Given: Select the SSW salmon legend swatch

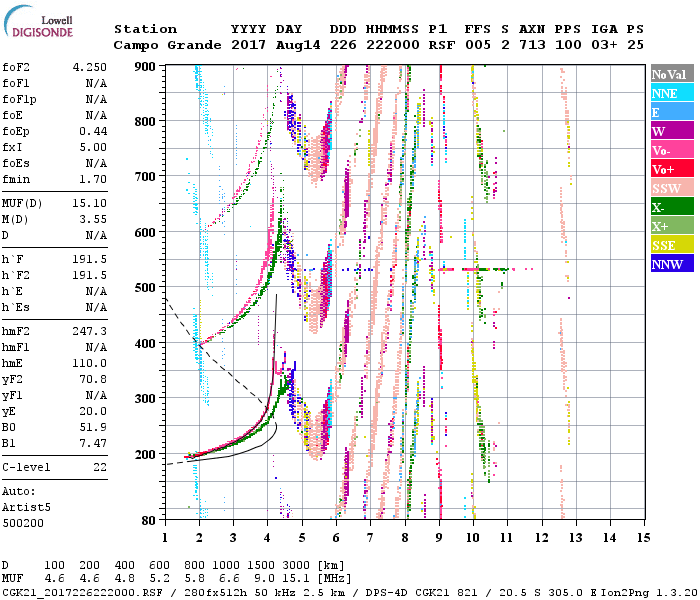Looking at the screenshot, I should click(x=672, y=188).
